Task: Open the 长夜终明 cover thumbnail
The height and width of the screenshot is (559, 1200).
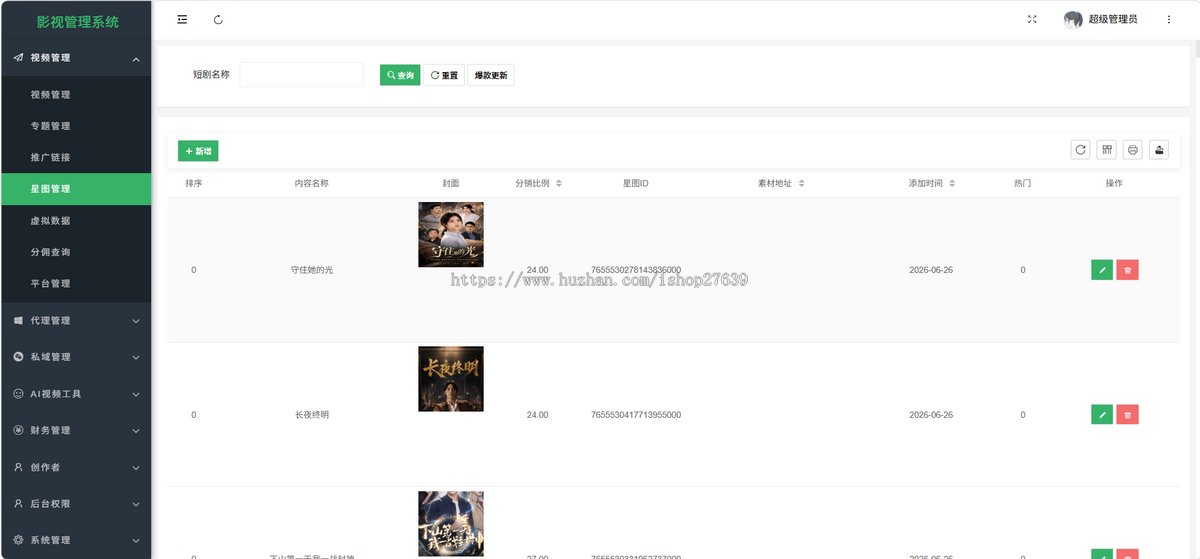Action: point(451,379)
